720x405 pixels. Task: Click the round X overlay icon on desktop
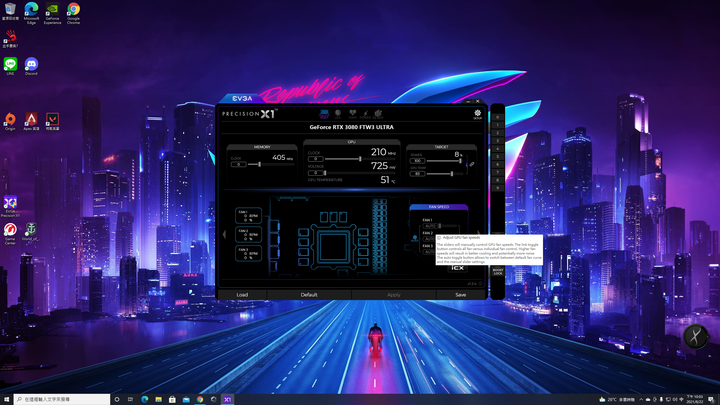point(695,337)
